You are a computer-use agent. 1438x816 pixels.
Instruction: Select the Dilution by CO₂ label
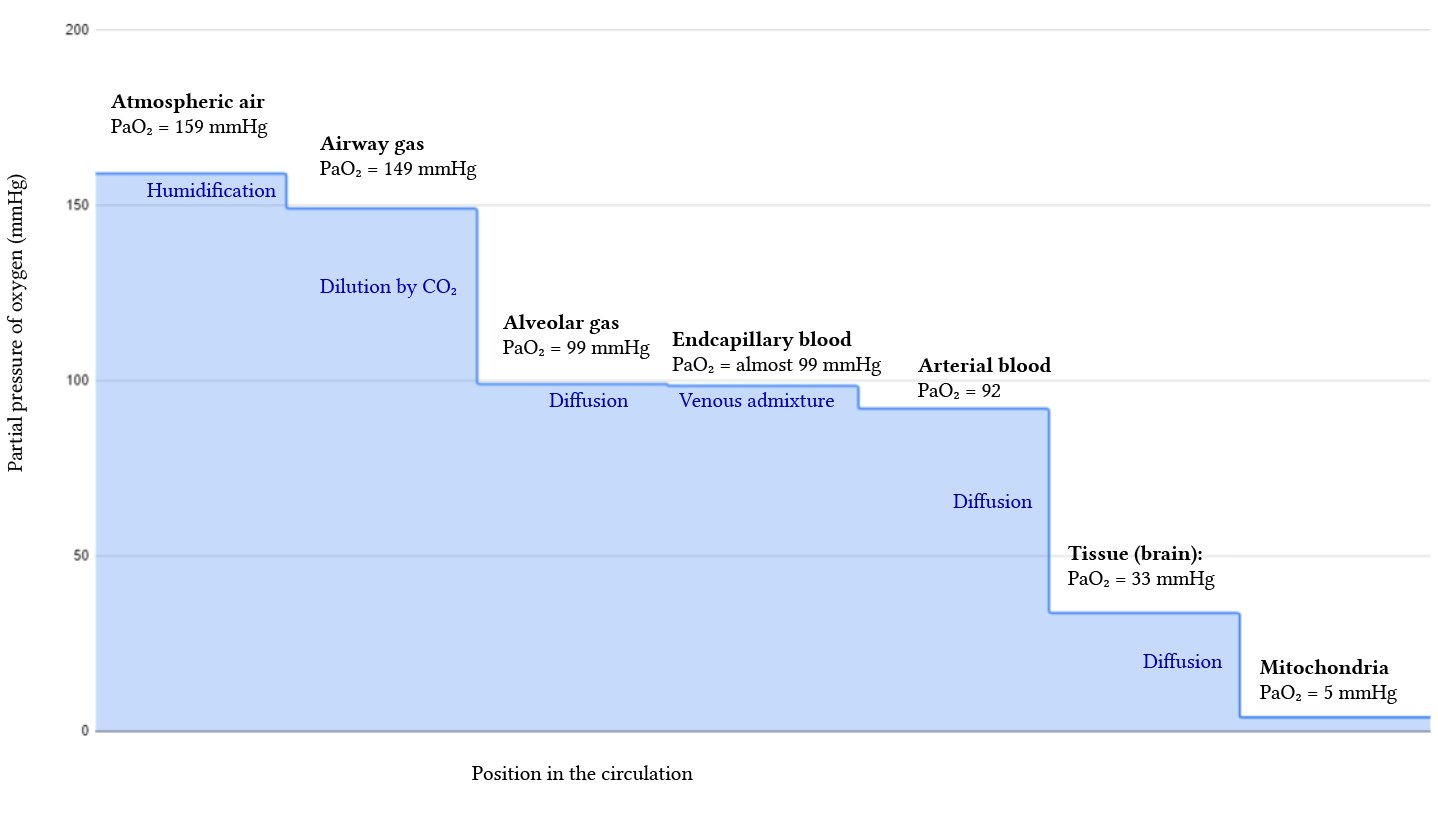point(388,287)
